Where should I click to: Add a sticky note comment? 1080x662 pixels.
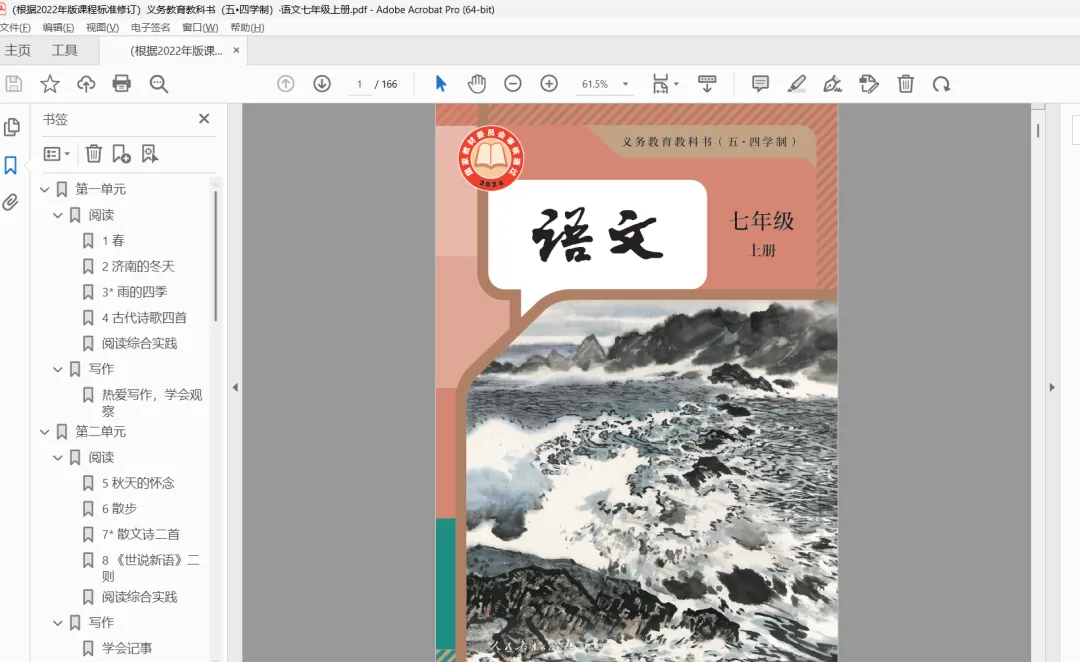point(760,84)
